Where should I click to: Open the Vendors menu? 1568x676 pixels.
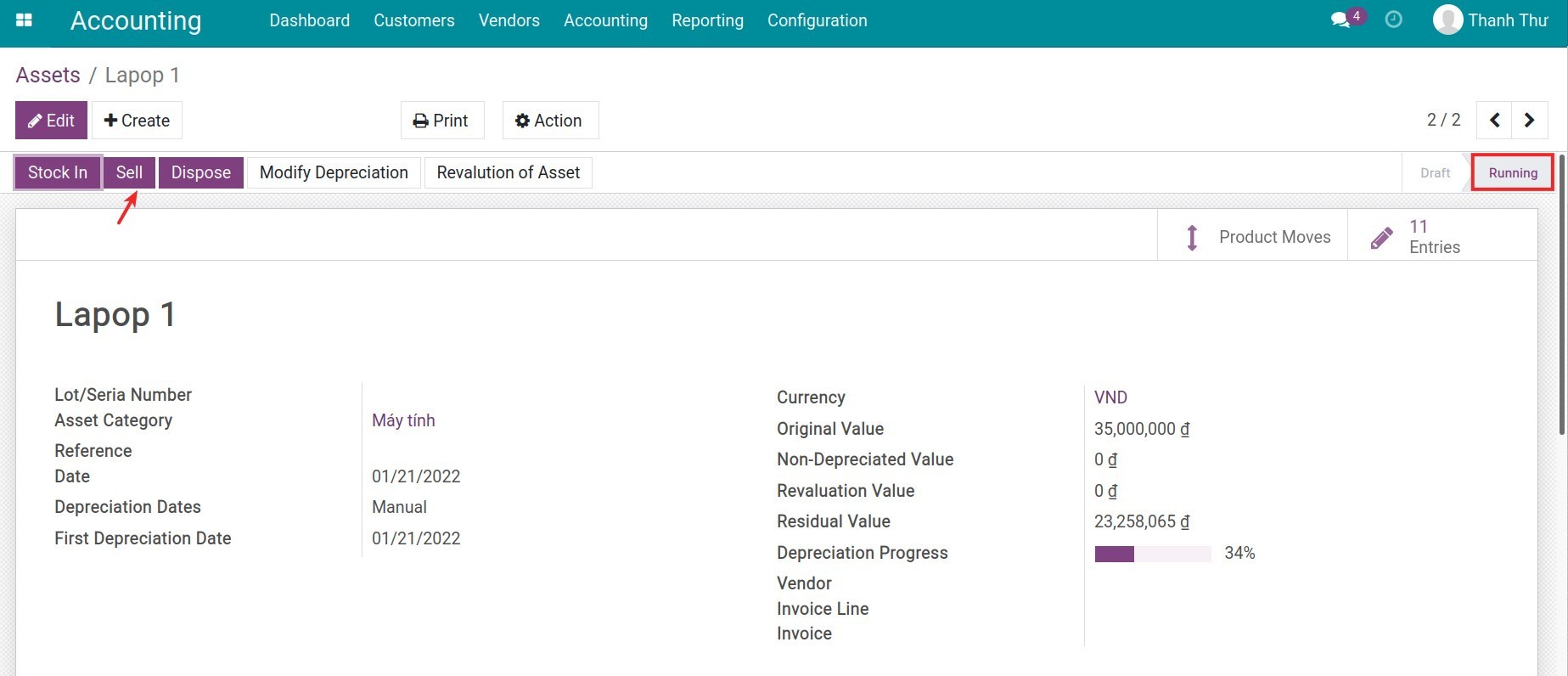click(x=509, y=20)
